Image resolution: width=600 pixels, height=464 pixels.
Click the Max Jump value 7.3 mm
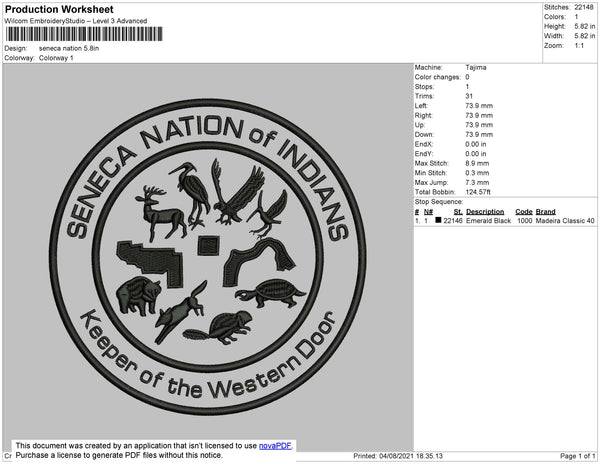click(477, 182)
